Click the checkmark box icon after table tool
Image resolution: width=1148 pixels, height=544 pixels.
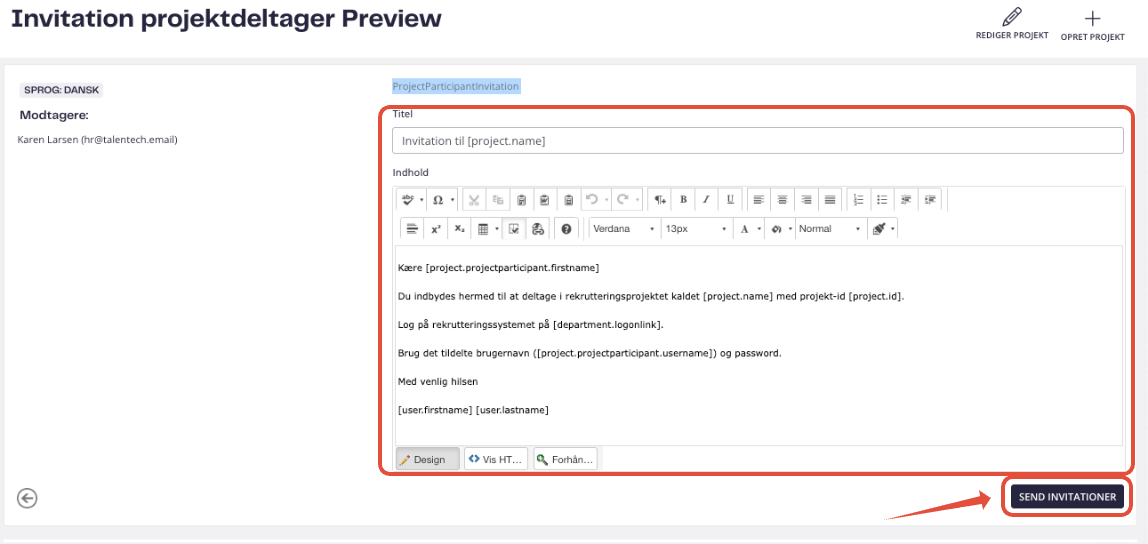(x=514, y=229)
